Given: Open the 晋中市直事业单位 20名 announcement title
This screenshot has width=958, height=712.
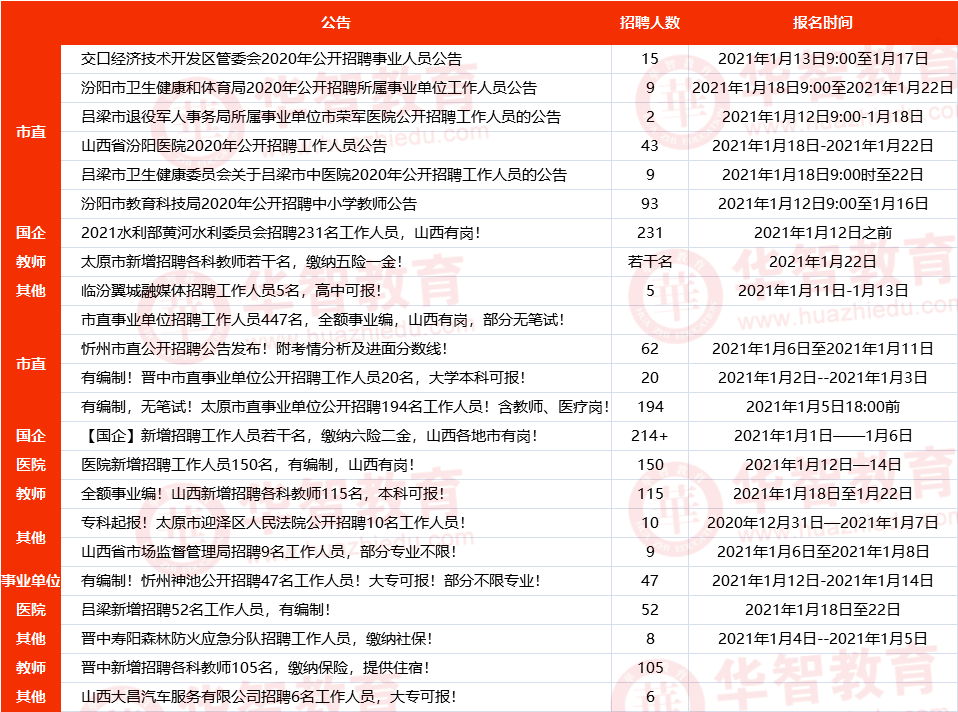Looking at the screenshot, I should (x=303, y=378).
